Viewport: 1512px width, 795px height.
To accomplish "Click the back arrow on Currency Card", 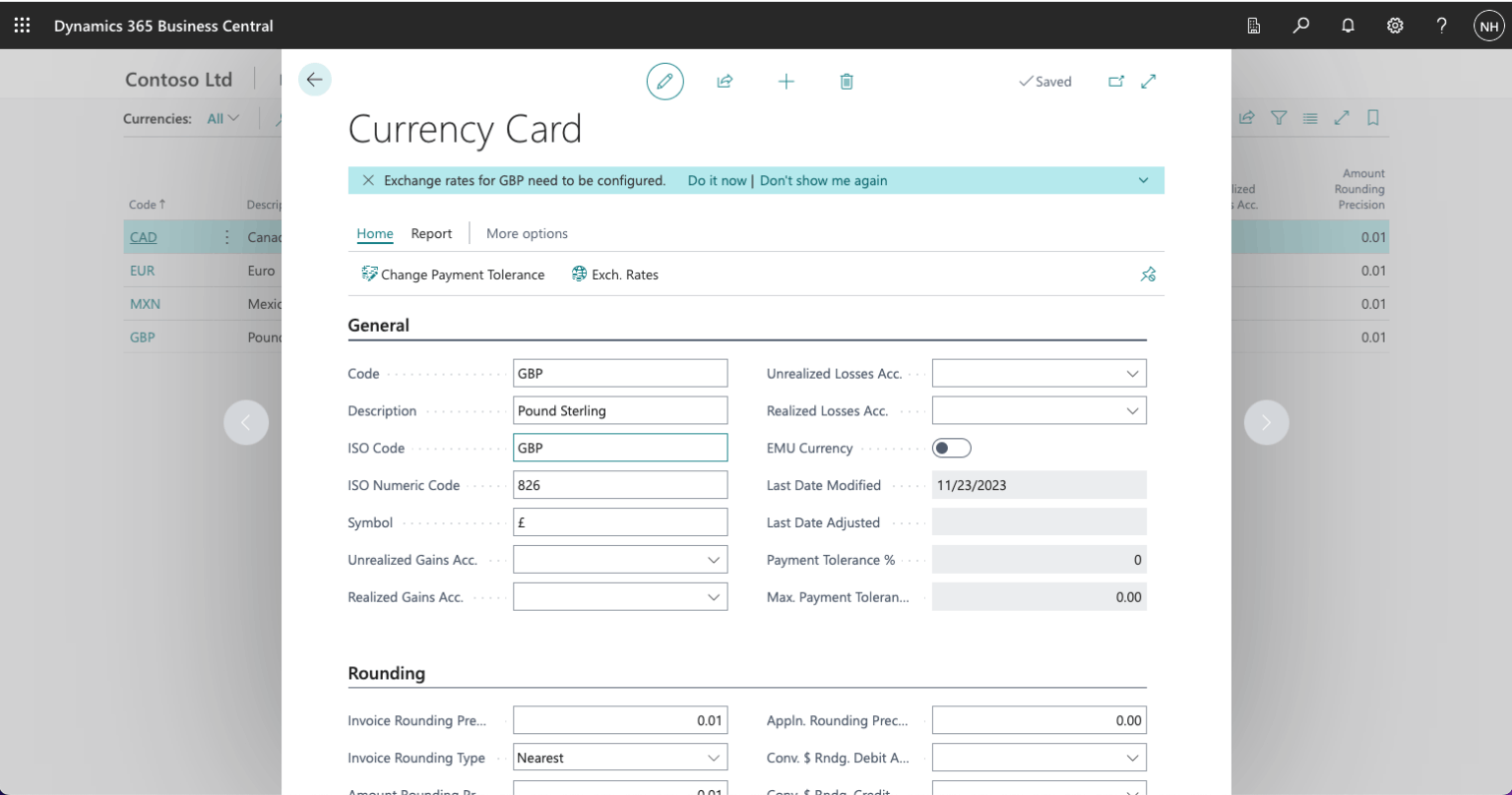I will click(315, 80).
